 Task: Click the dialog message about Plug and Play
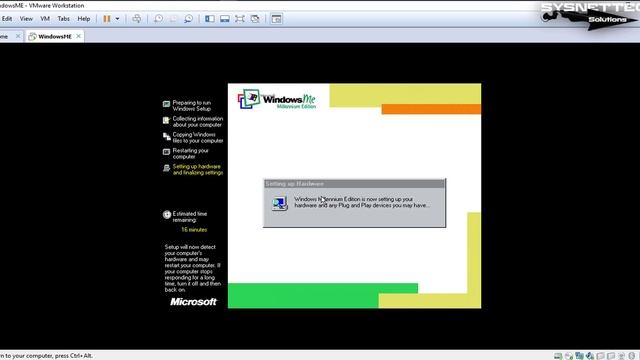362,202
